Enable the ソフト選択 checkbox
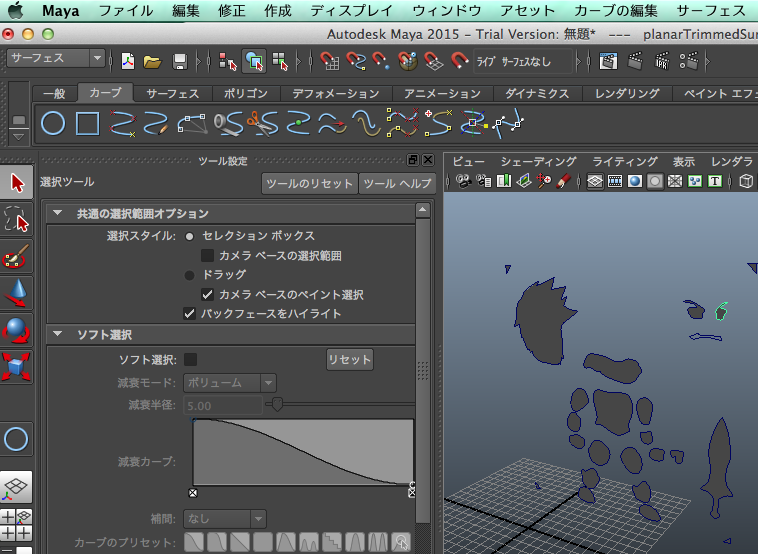 [x=190, y=359]
